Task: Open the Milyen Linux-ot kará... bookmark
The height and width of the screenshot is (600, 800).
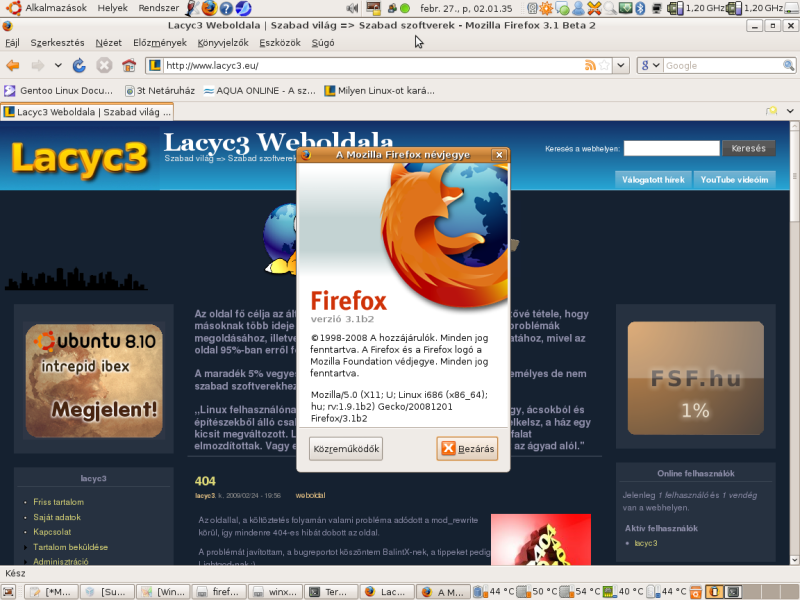Action: point(380,91)
